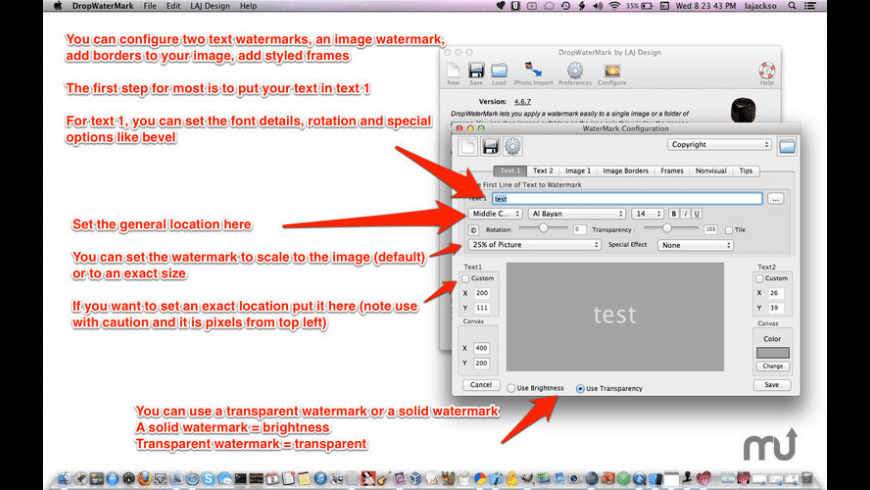Insert copyright symbol button near Rotation
The image size is (870, 490).
pyautogui.click(x=473, y=230)
